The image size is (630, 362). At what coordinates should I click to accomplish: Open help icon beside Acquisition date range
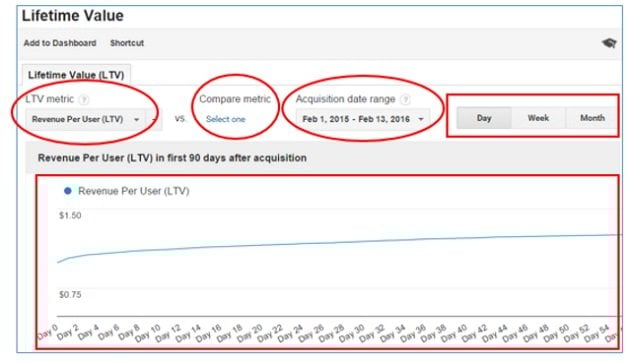[x=405, y=99]
